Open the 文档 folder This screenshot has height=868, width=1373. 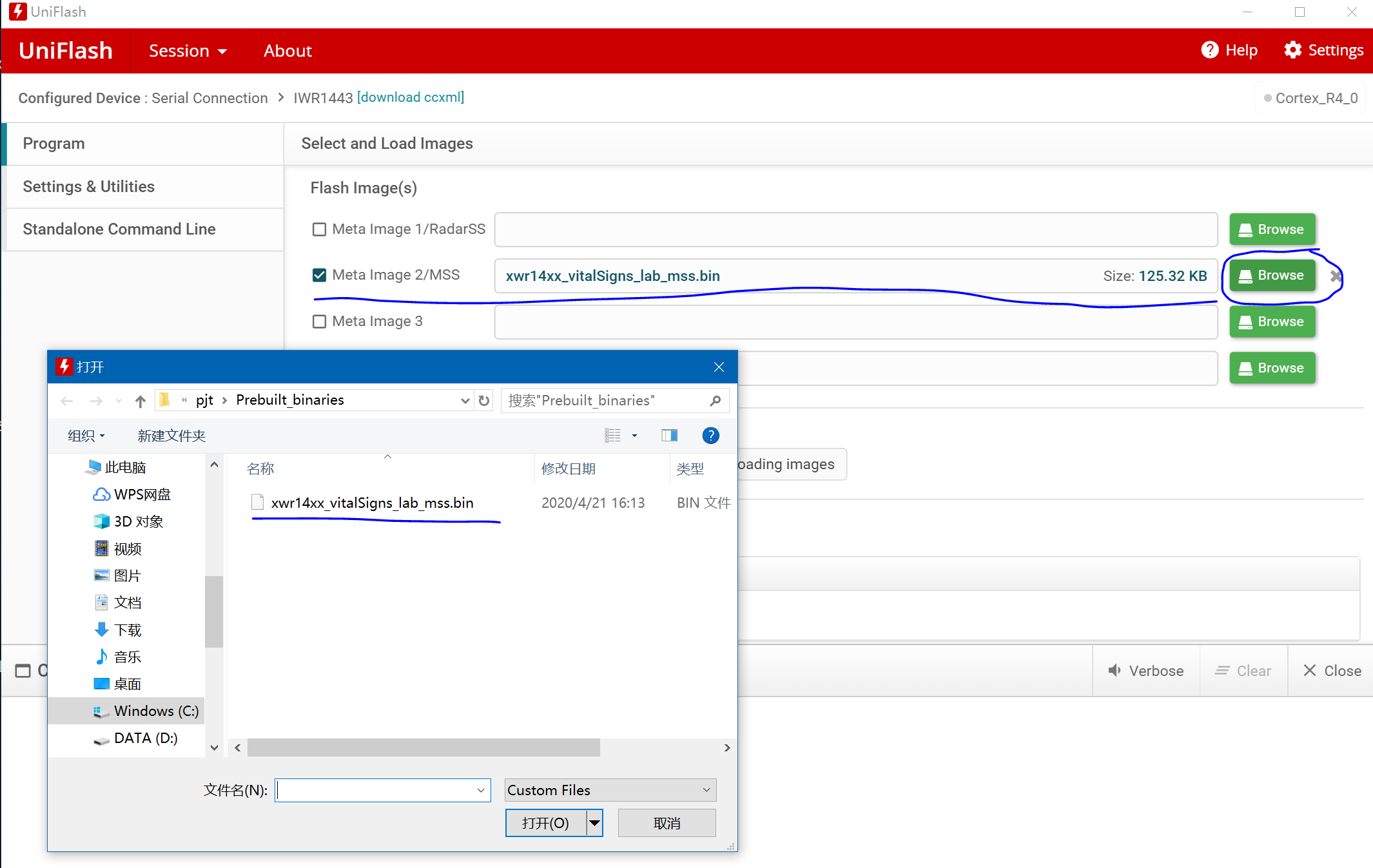tap(118, 603)
